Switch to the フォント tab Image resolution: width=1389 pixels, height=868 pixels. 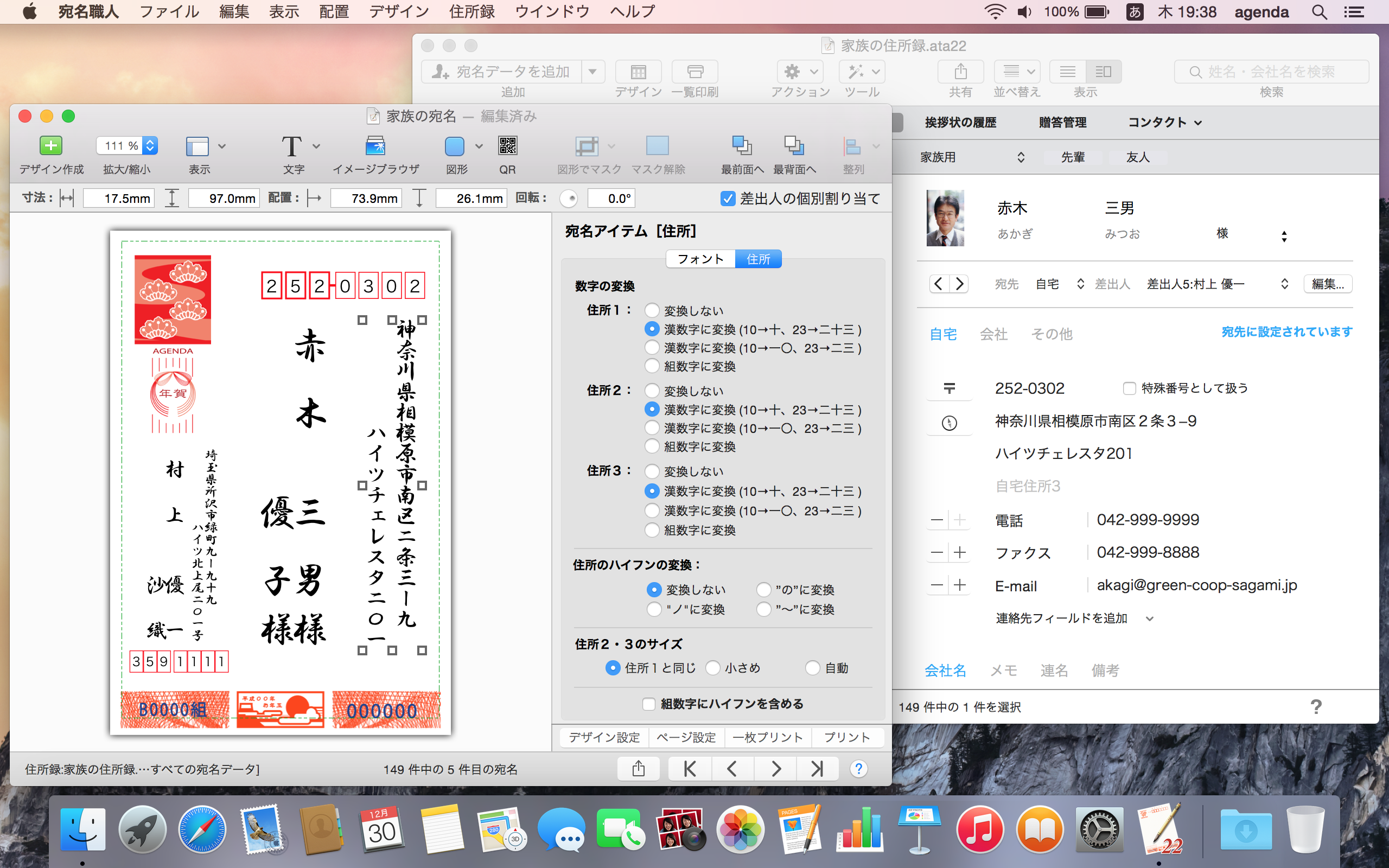click(x=700, y=259)
